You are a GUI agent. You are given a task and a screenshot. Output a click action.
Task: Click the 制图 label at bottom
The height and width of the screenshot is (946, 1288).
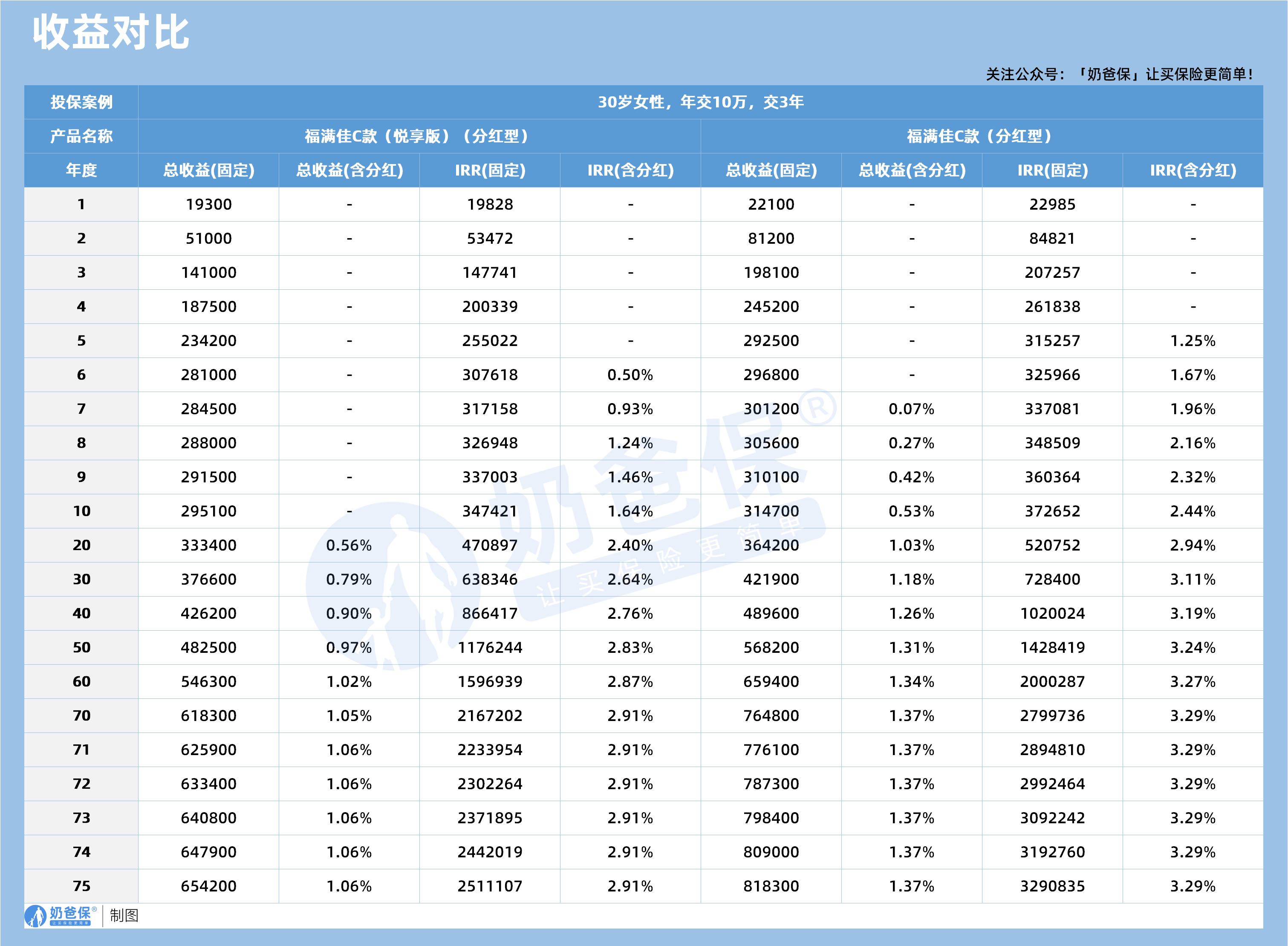[124, 915]
